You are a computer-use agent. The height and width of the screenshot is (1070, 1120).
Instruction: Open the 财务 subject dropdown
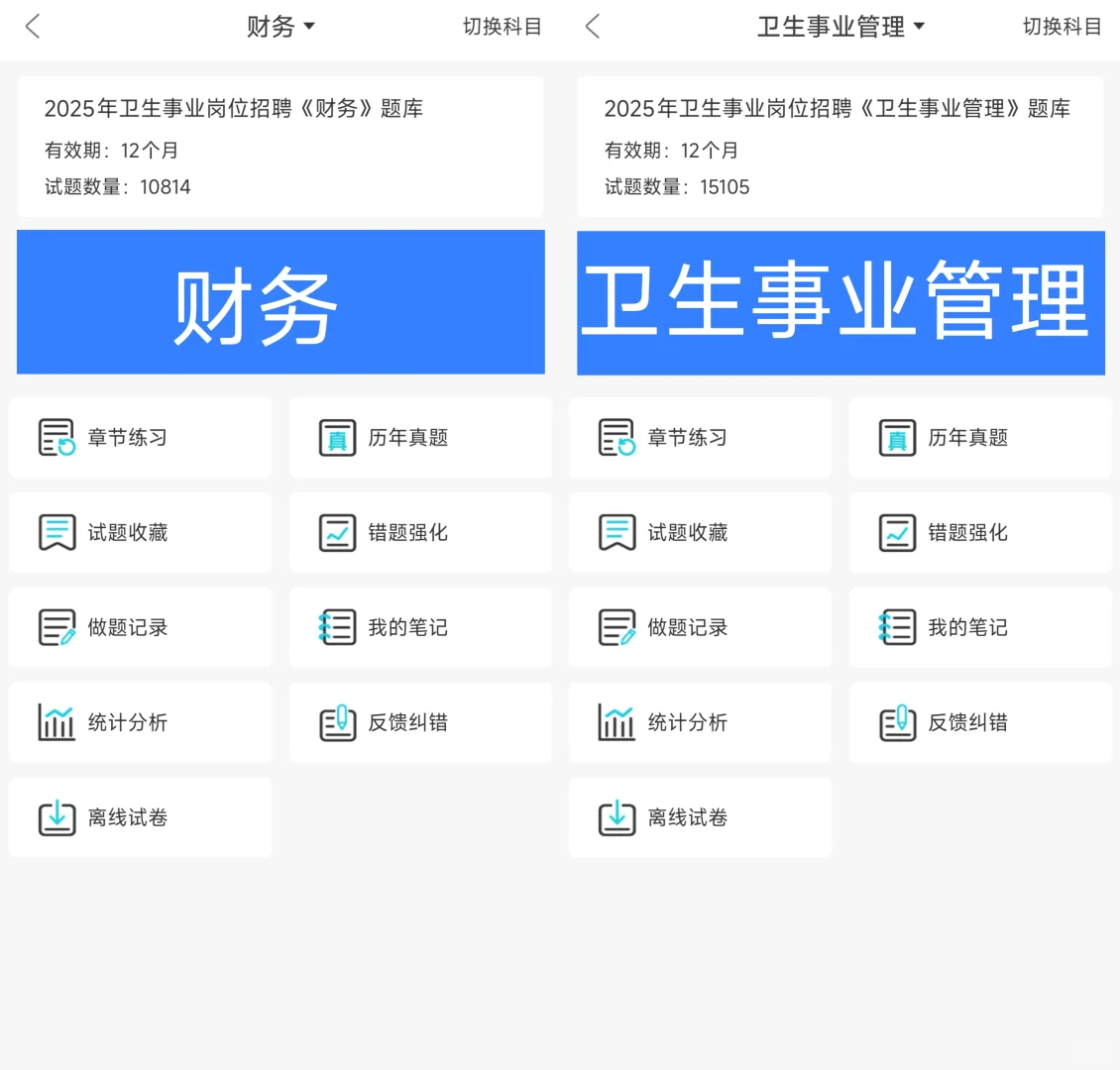(280, 27)
